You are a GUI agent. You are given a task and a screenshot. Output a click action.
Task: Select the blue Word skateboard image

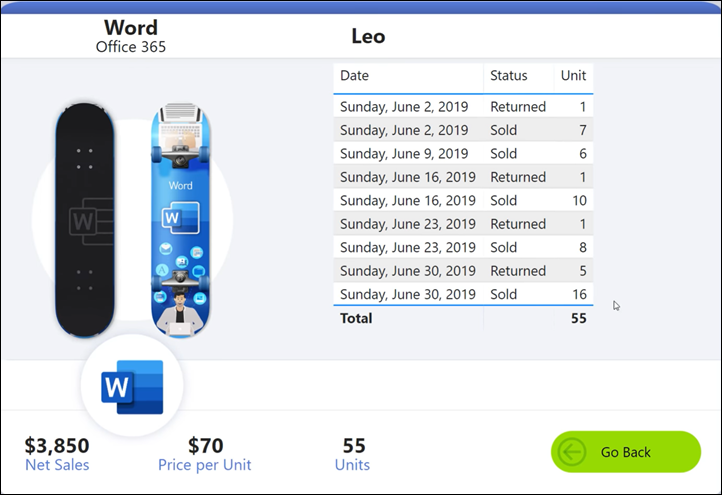(181, 220)
